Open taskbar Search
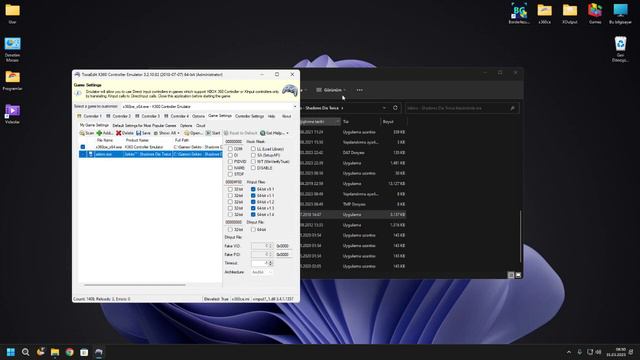 [x=25, y=352]
